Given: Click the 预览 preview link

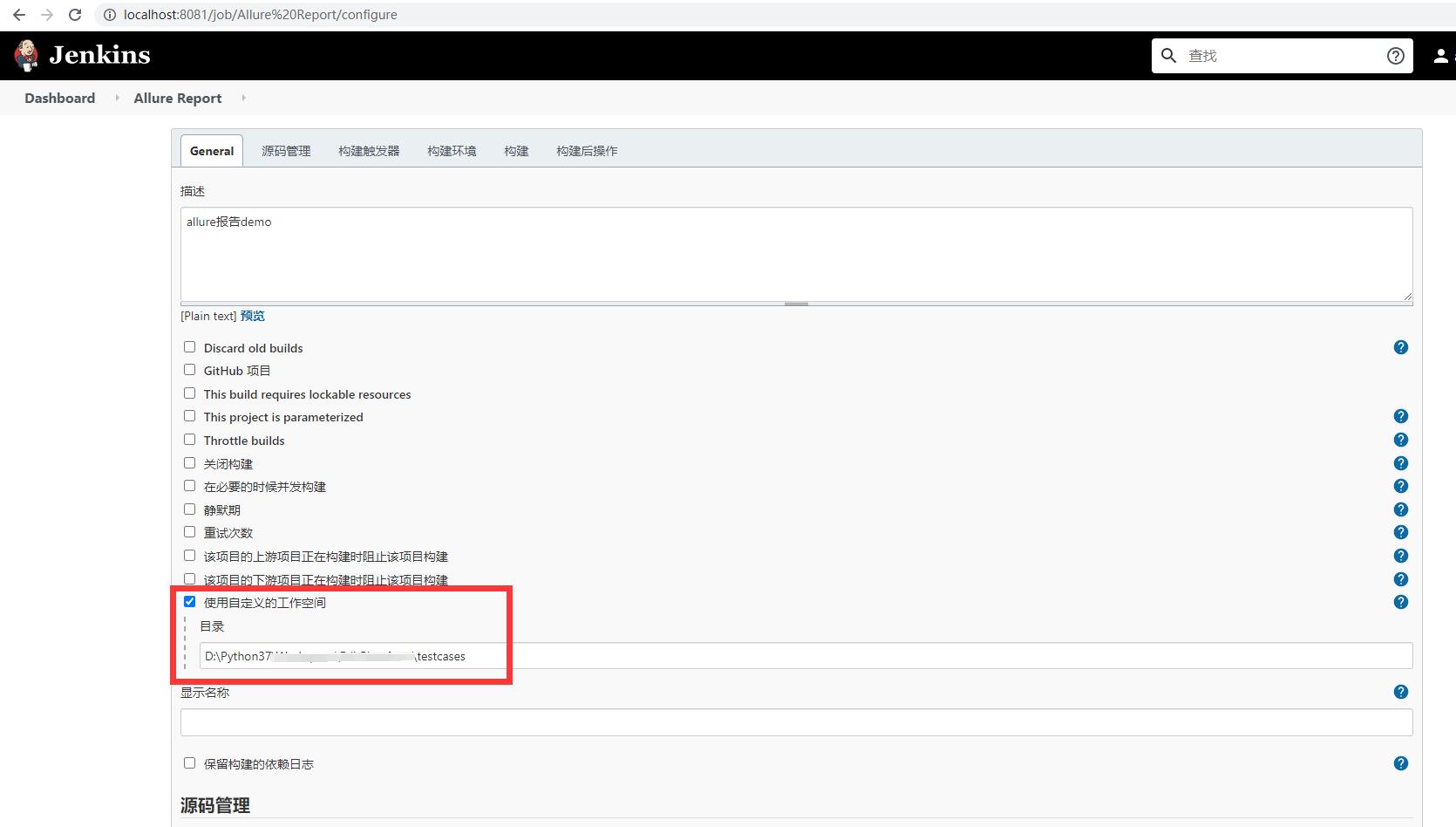Looking at the screenshot, I should pyautogui.click(x=253, y=316).
